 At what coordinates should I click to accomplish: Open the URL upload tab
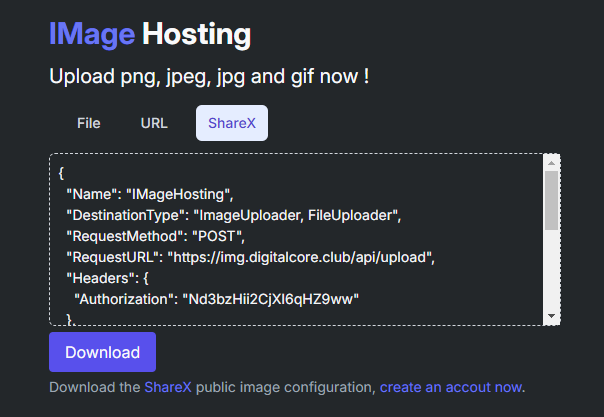154,124
